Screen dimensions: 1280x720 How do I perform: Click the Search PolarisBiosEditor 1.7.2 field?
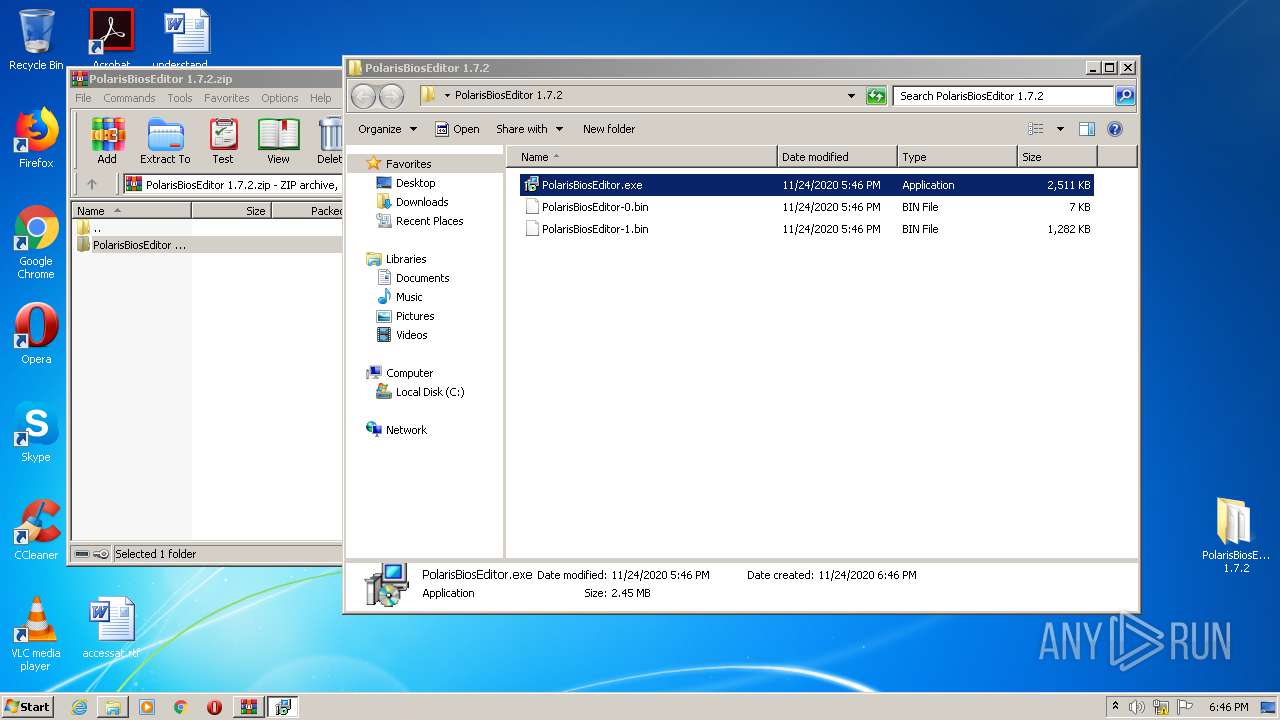1003,96
